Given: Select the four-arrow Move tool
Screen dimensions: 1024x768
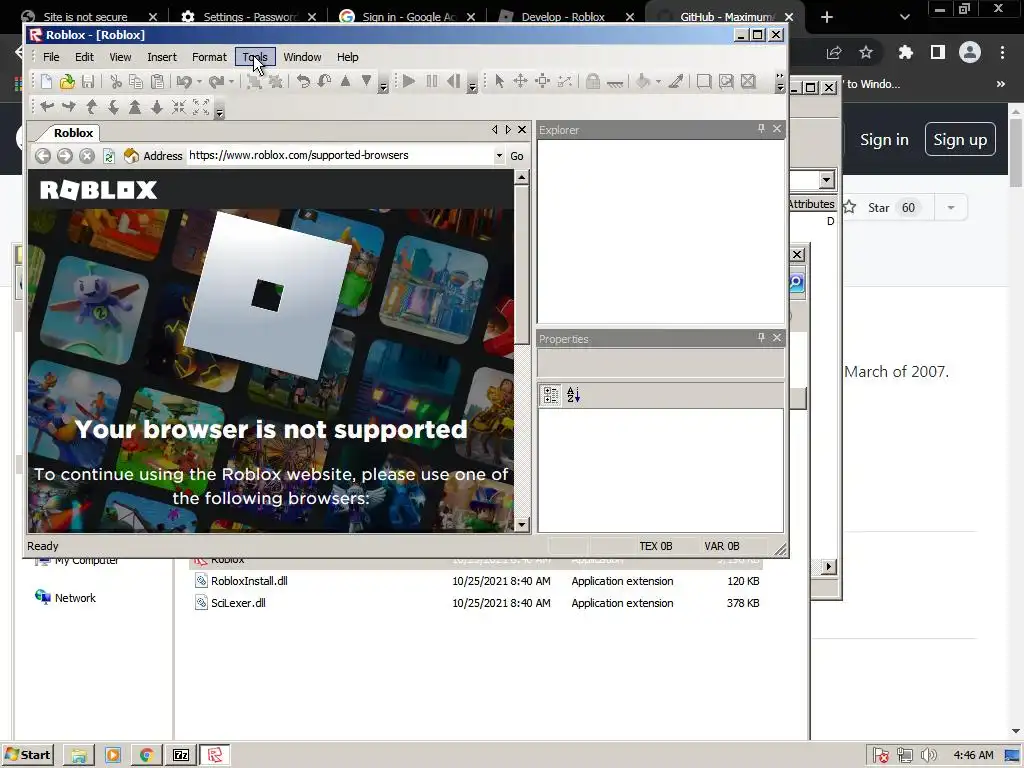Looking at the screenshot, I should click(520, 82).
